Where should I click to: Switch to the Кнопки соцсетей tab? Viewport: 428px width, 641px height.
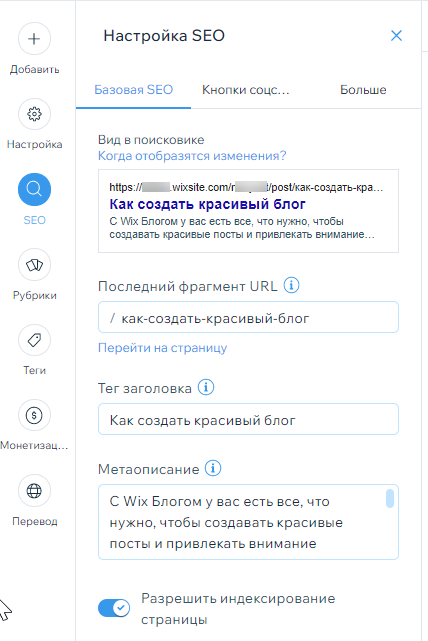tap(246, 90)
